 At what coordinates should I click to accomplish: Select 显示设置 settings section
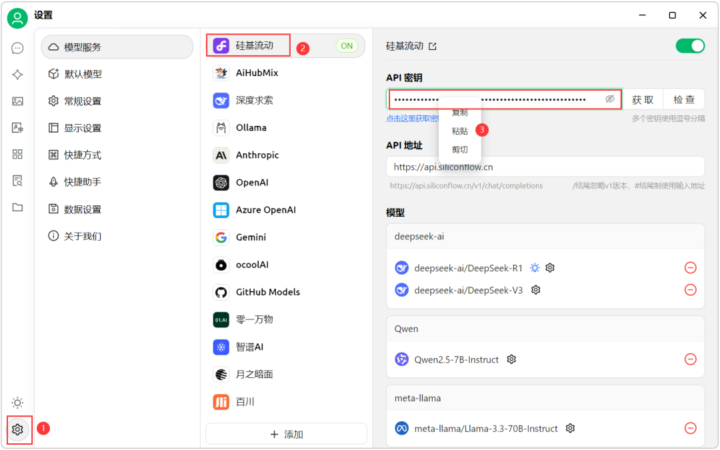117,128
